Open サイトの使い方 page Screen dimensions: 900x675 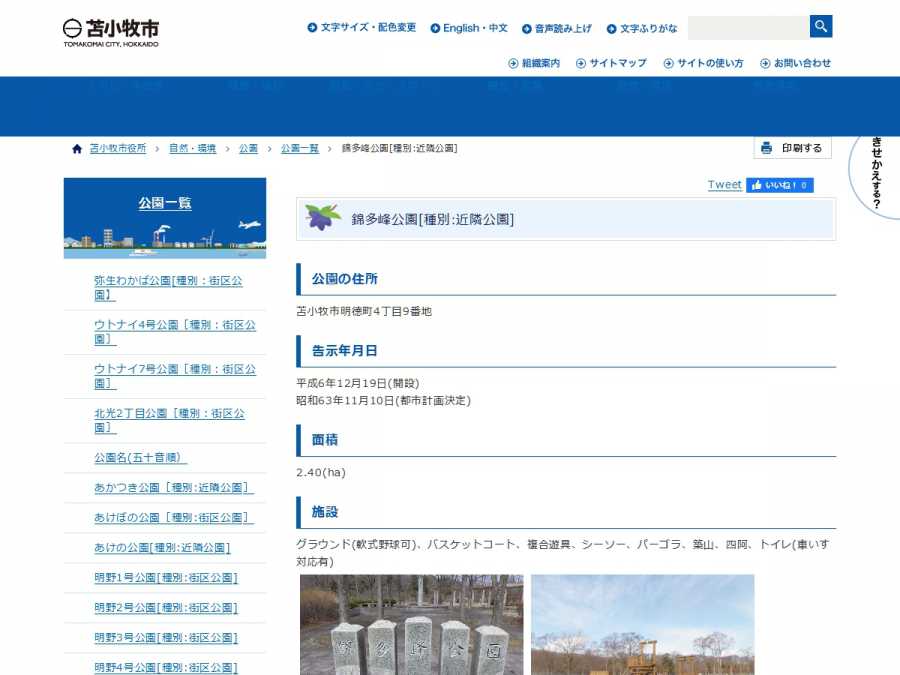pyautogui.click(x=703, y=63)
